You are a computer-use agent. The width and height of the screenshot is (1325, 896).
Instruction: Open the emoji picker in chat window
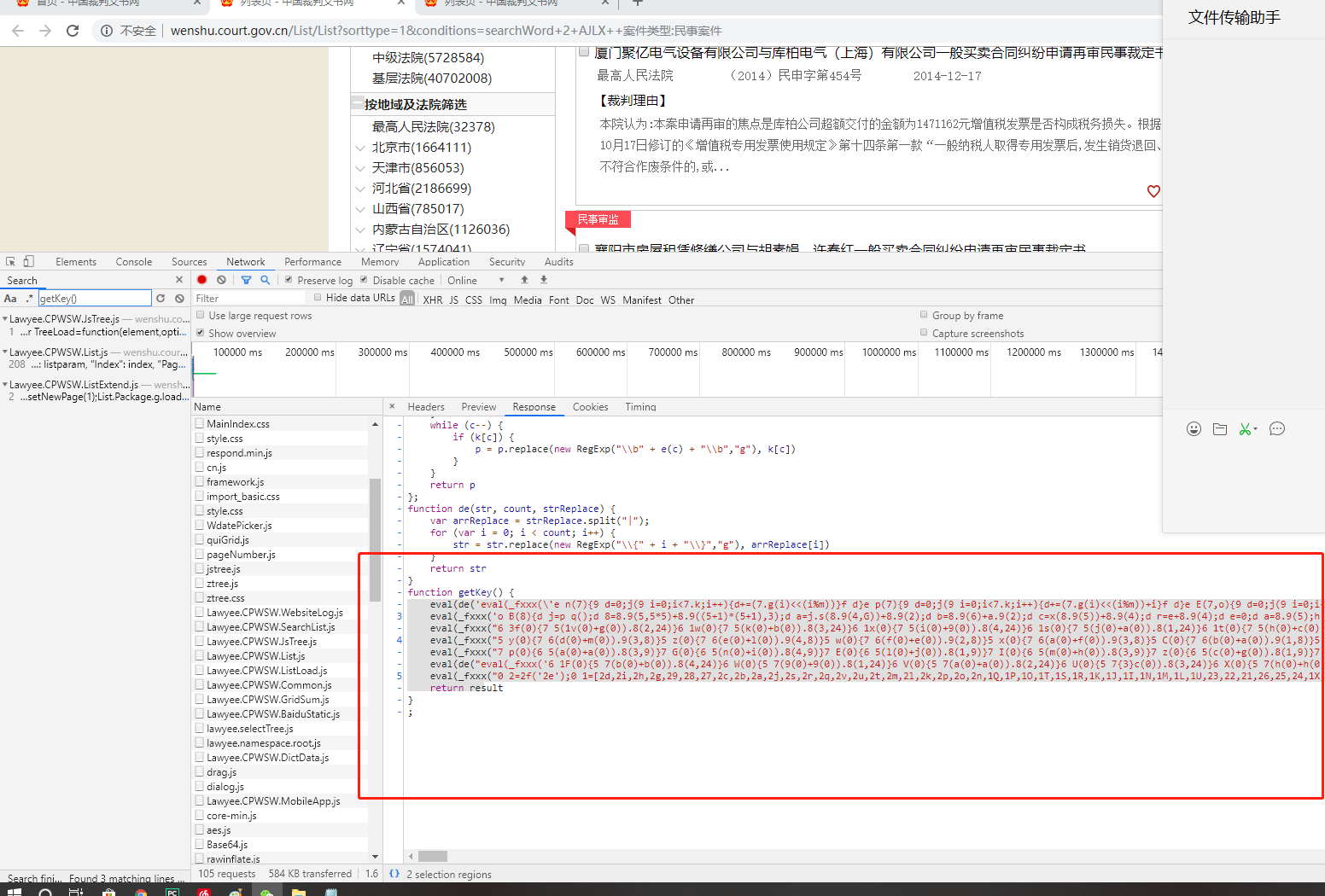(1194, 429)
